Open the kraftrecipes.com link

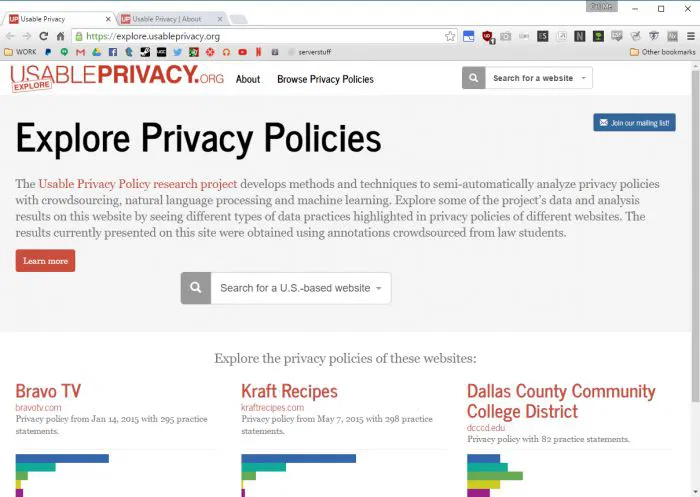[x=273, y=408]
